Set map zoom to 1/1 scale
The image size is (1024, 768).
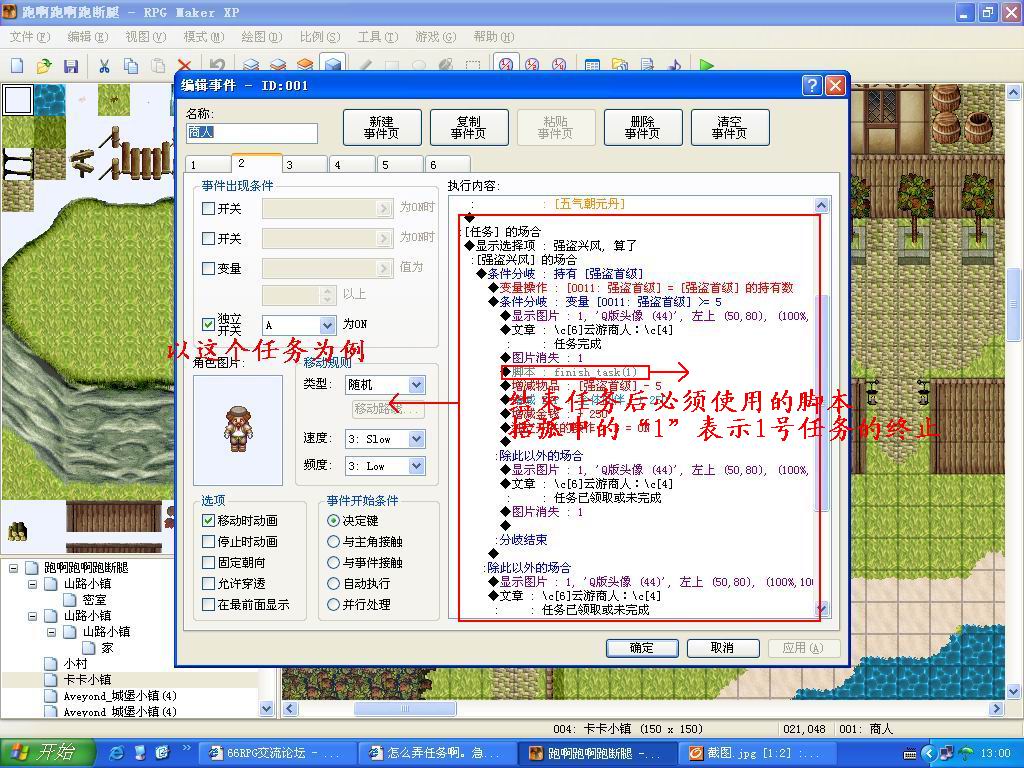click(x=506, y=63)
